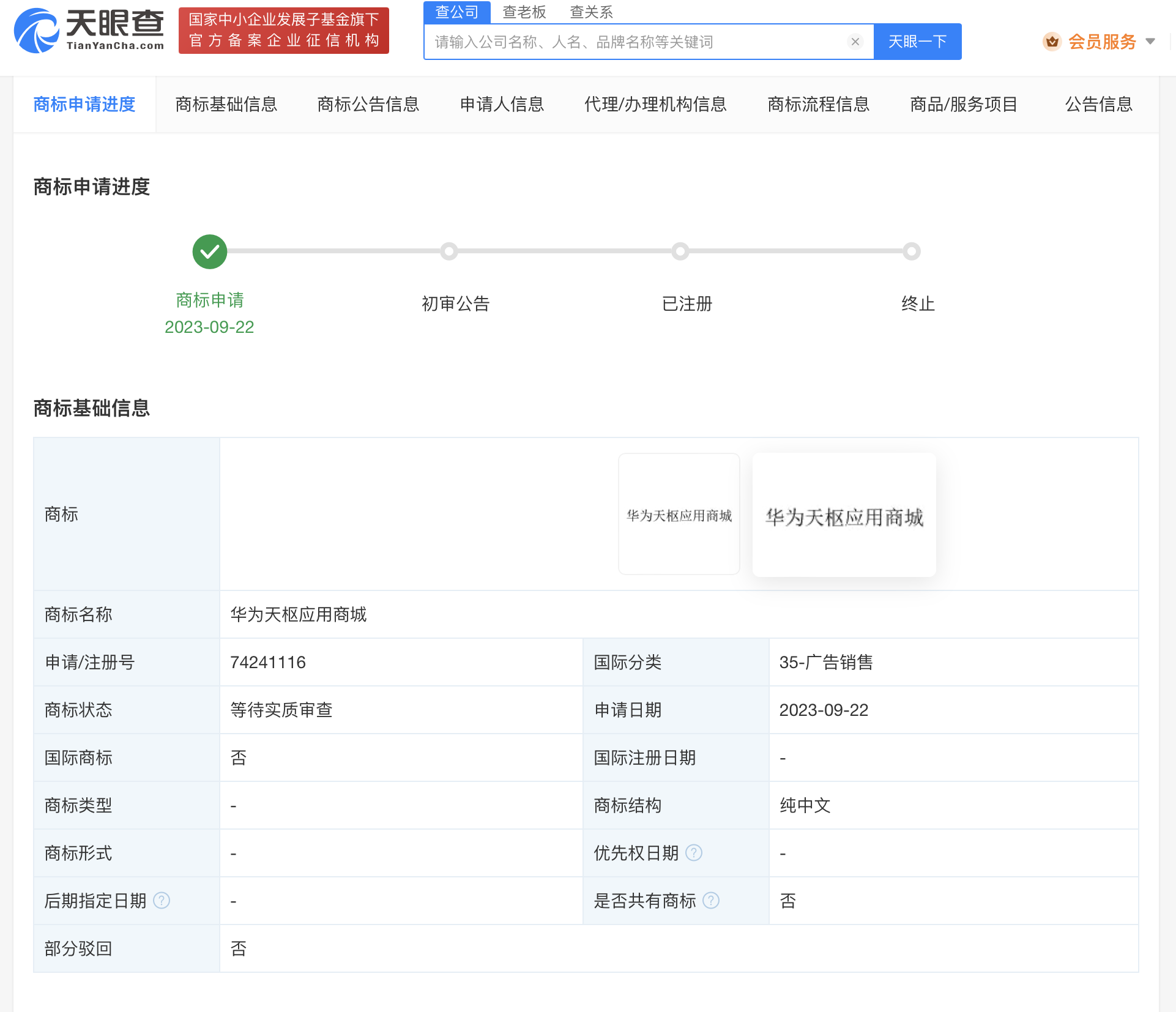Screen dimensions: 1176x1012
Task: Click the 已注册 progress marker
Action: pyautogui.click(x=680, y=251)
